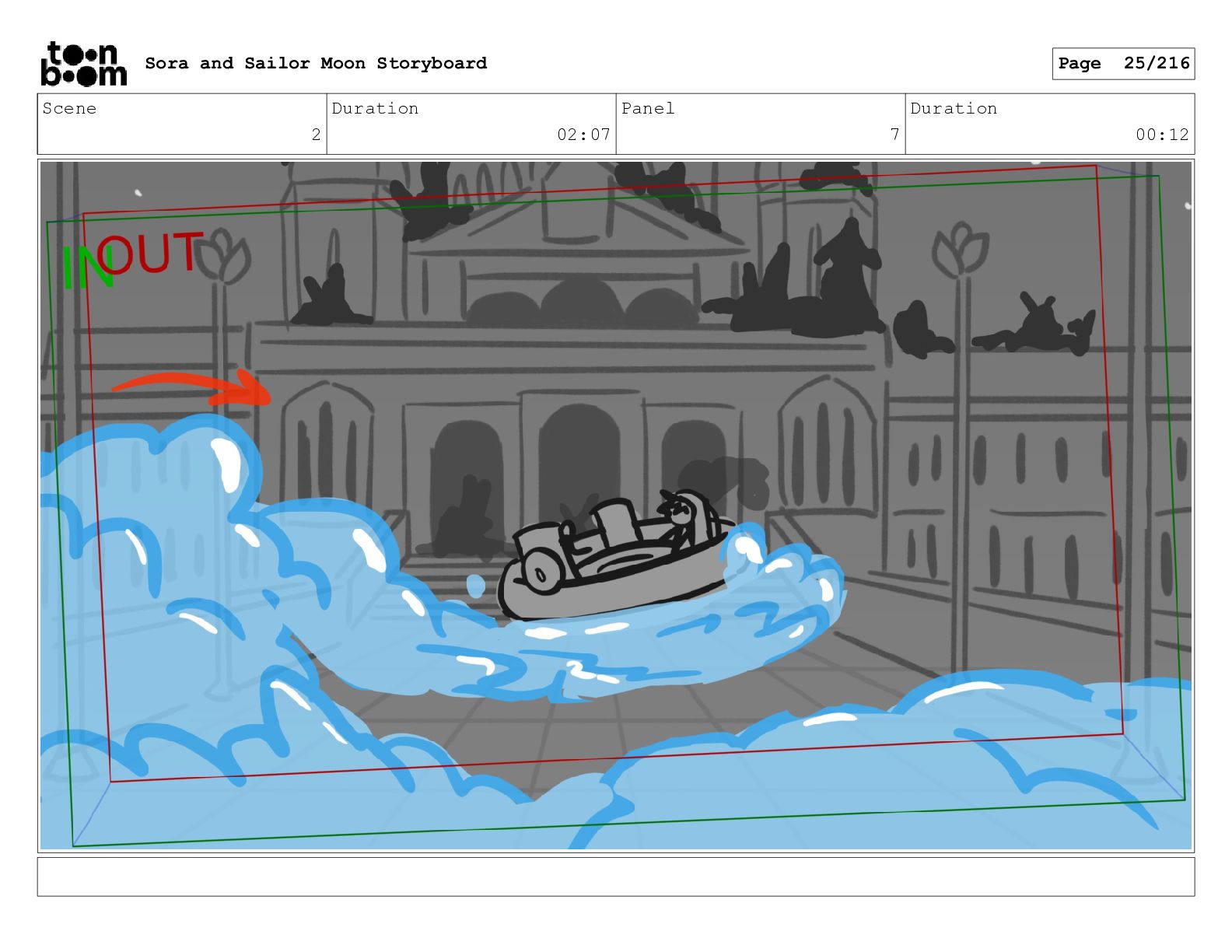Select the title 'Sora and Sailor Moon Storyboard'
Viewport: 1232px width, 952px height.
(x=316, y=63)
